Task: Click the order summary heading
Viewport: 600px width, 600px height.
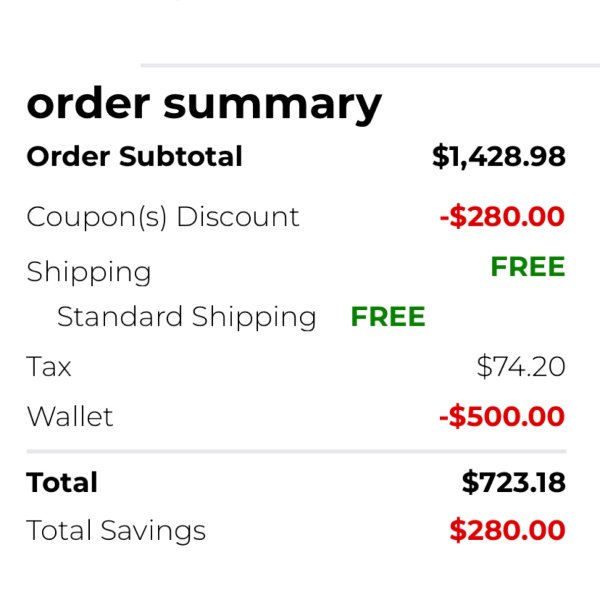Action: tap(204, 105)
